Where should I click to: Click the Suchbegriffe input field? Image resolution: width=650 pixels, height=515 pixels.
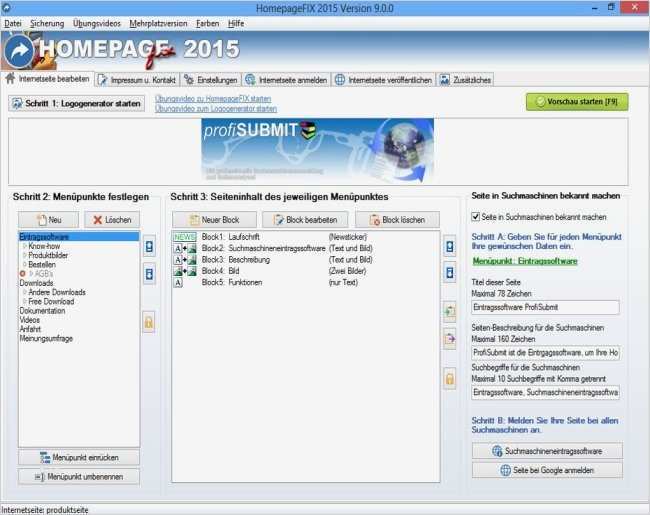(546, 392)
